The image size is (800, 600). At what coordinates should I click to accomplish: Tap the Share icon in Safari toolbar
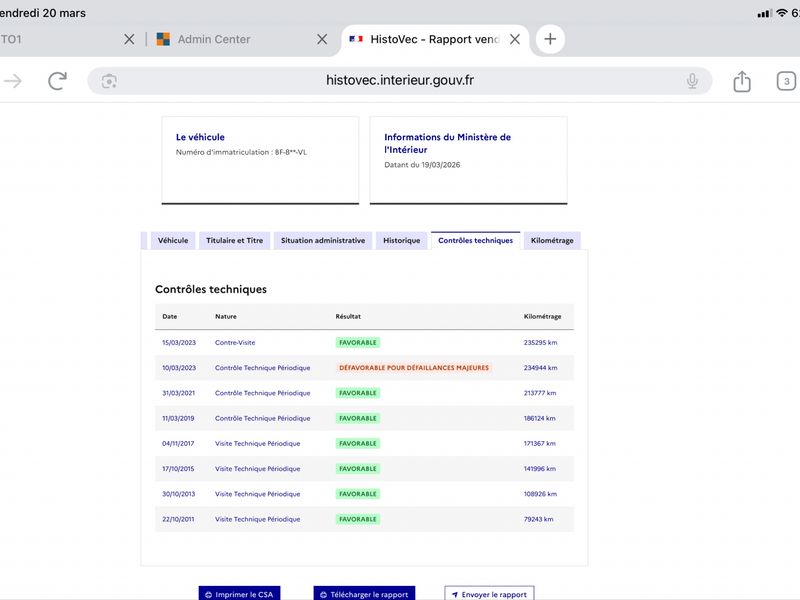click(x=741, y=81)
